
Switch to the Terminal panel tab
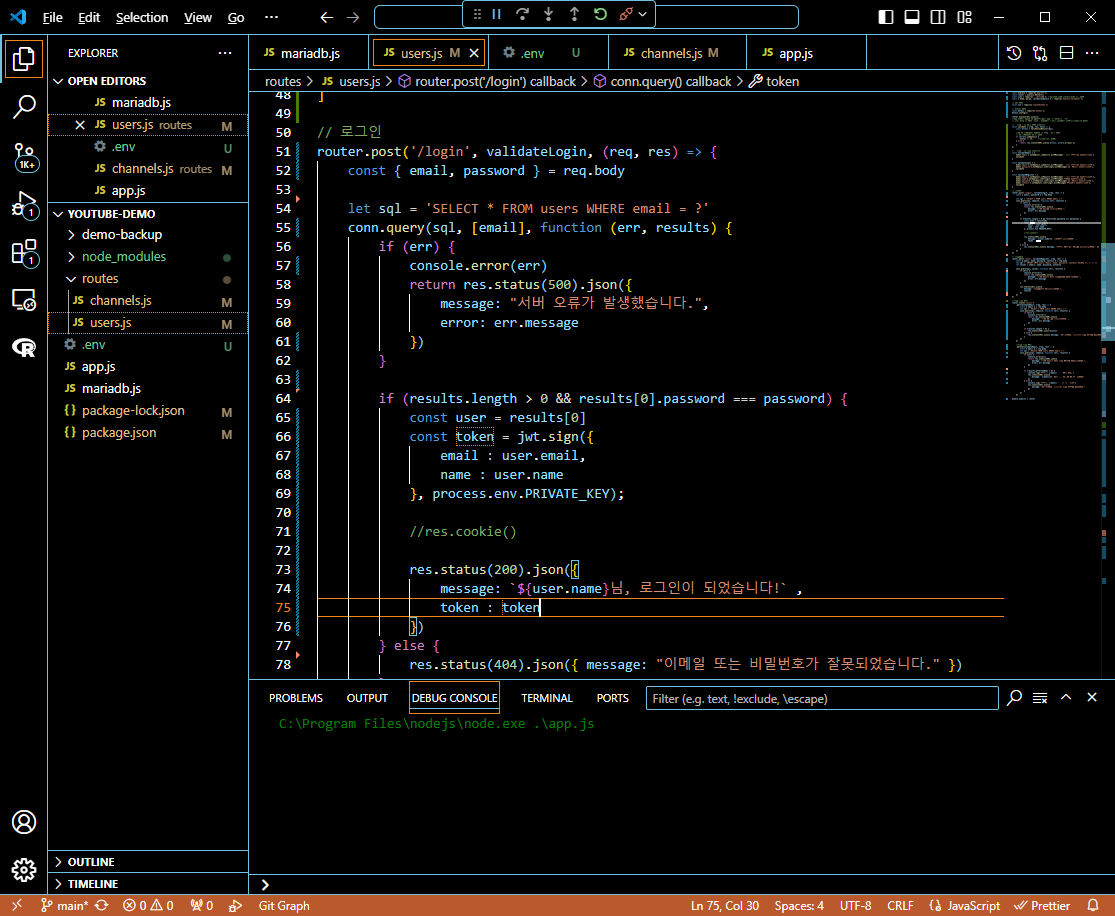[547, 698]
